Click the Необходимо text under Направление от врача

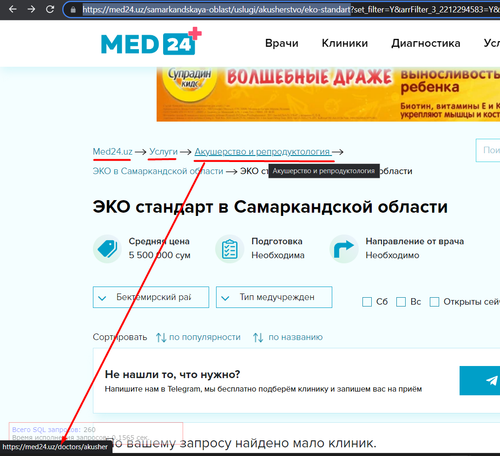[x=392, y=255]
